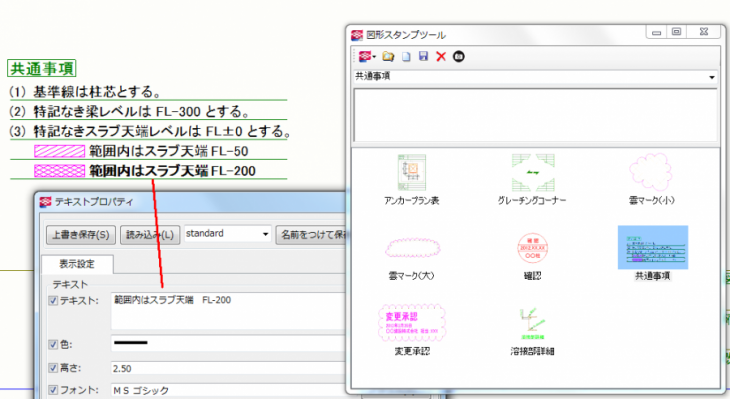
Task: Toggle the 高さ checkbox
Action: 53,368
